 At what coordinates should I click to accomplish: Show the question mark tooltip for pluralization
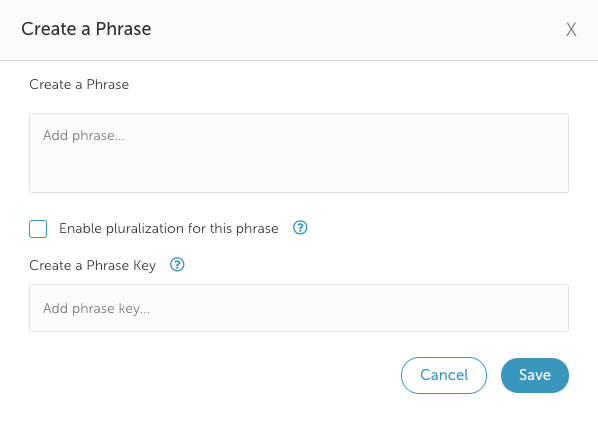300,228
